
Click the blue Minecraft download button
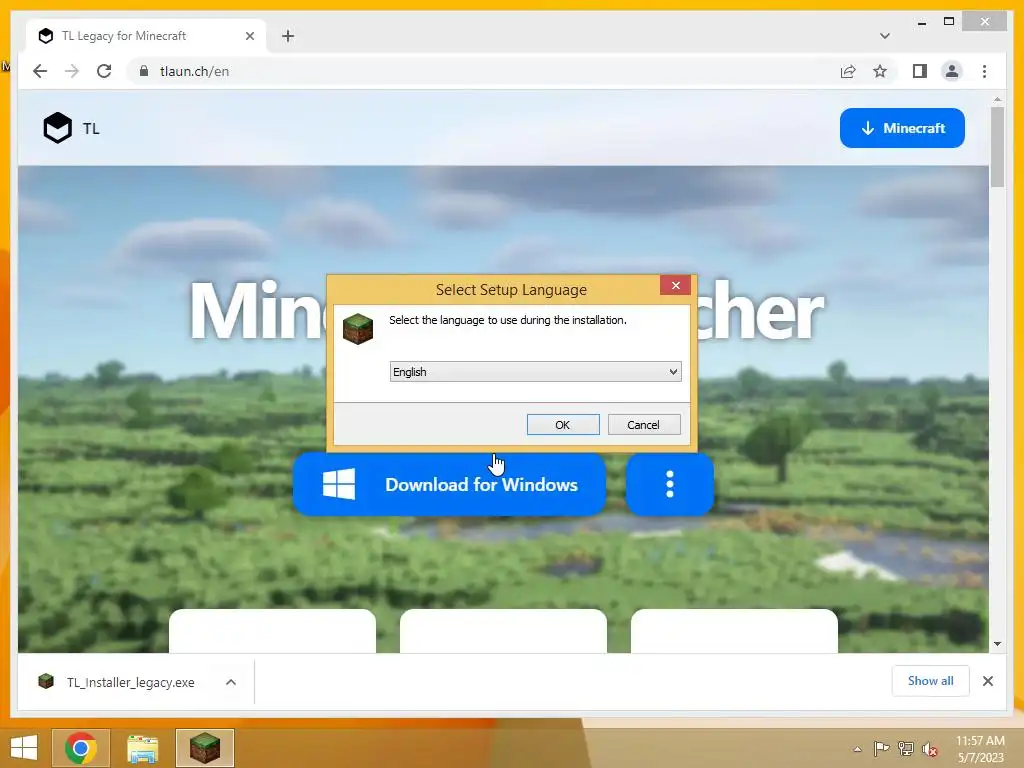[902, 128]
